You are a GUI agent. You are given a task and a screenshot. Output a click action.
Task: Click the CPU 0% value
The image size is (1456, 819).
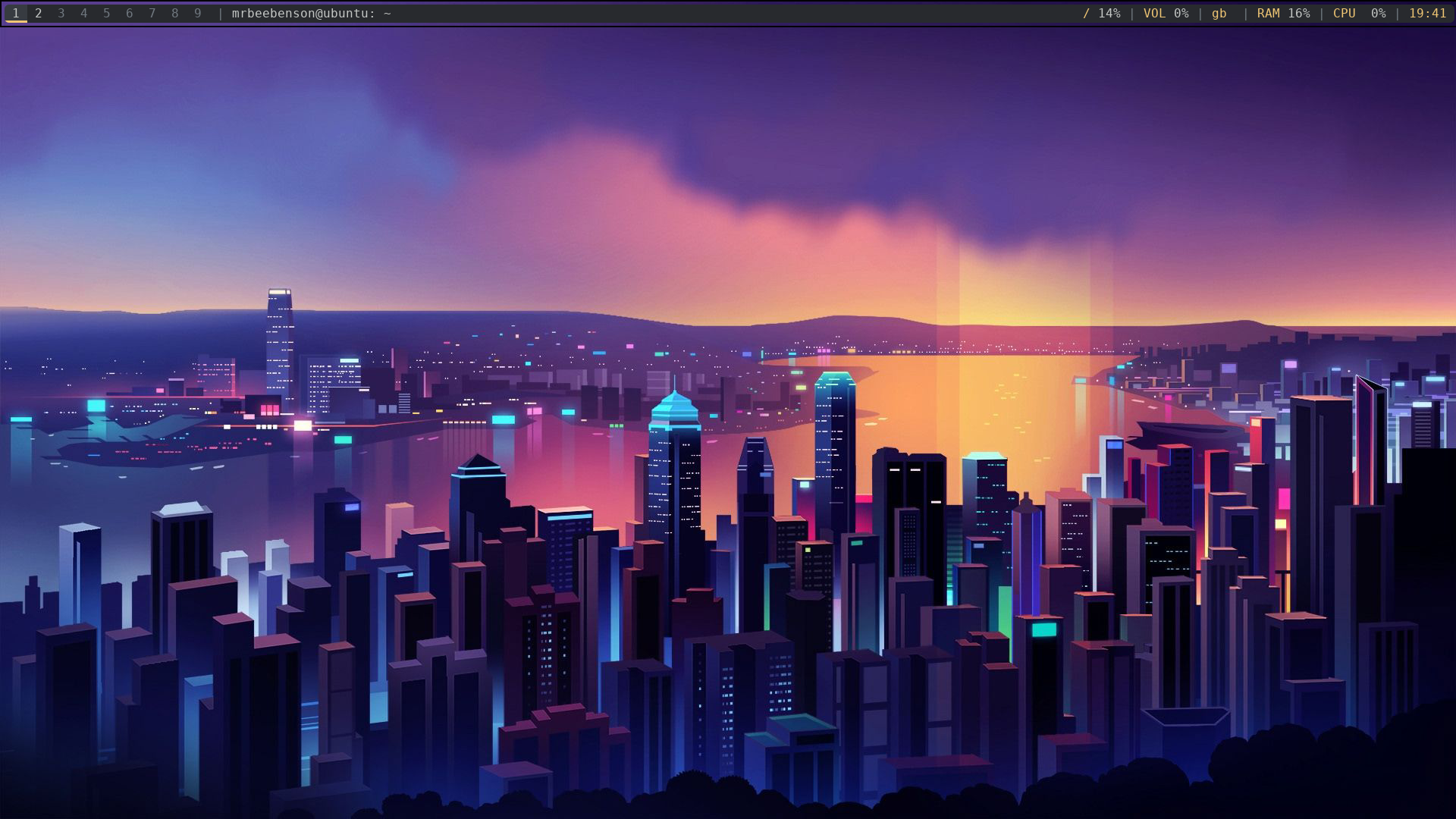point(1378,14)
